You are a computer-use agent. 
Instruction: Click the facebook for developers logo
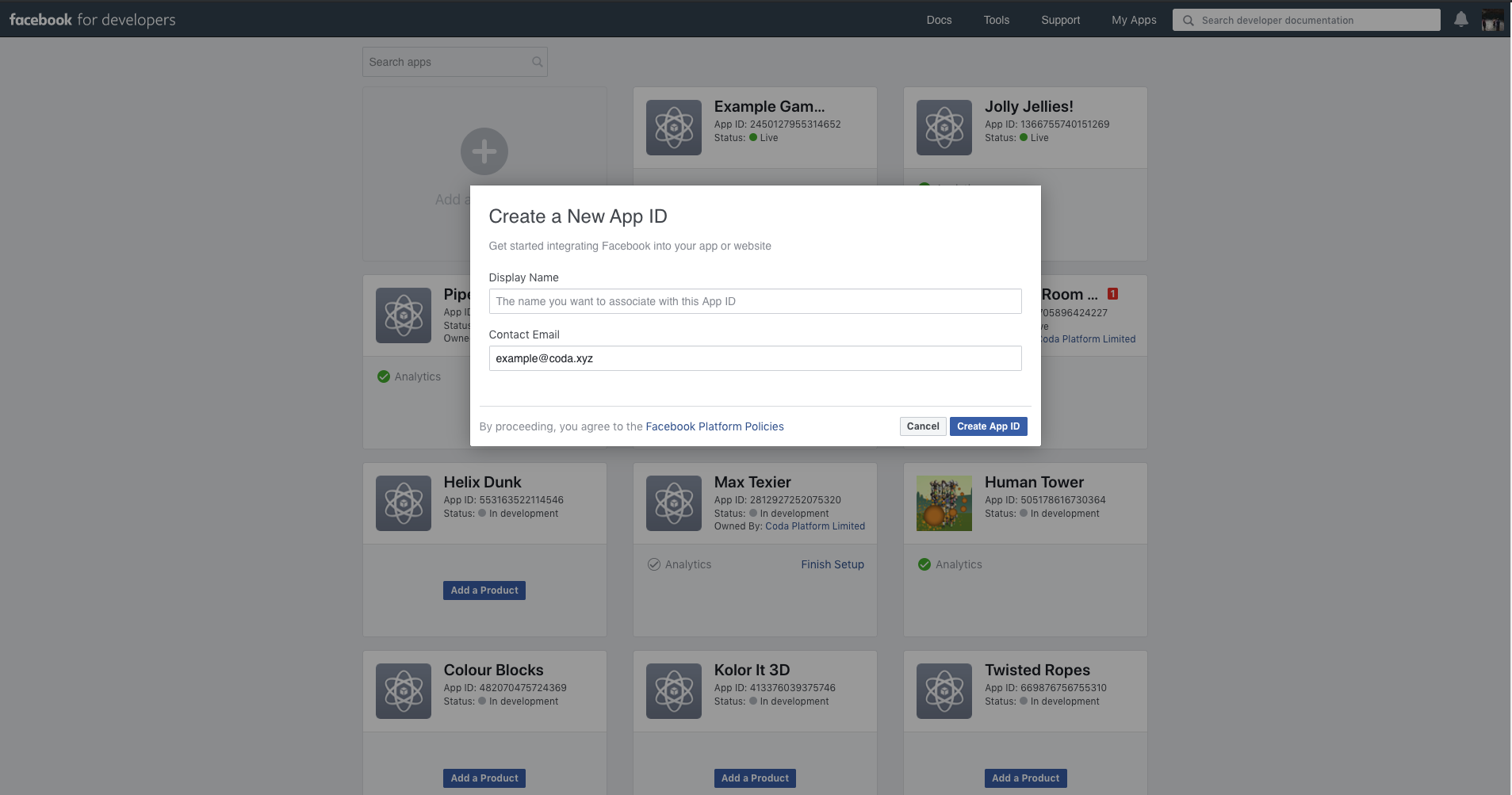click(x=92, y=20)
